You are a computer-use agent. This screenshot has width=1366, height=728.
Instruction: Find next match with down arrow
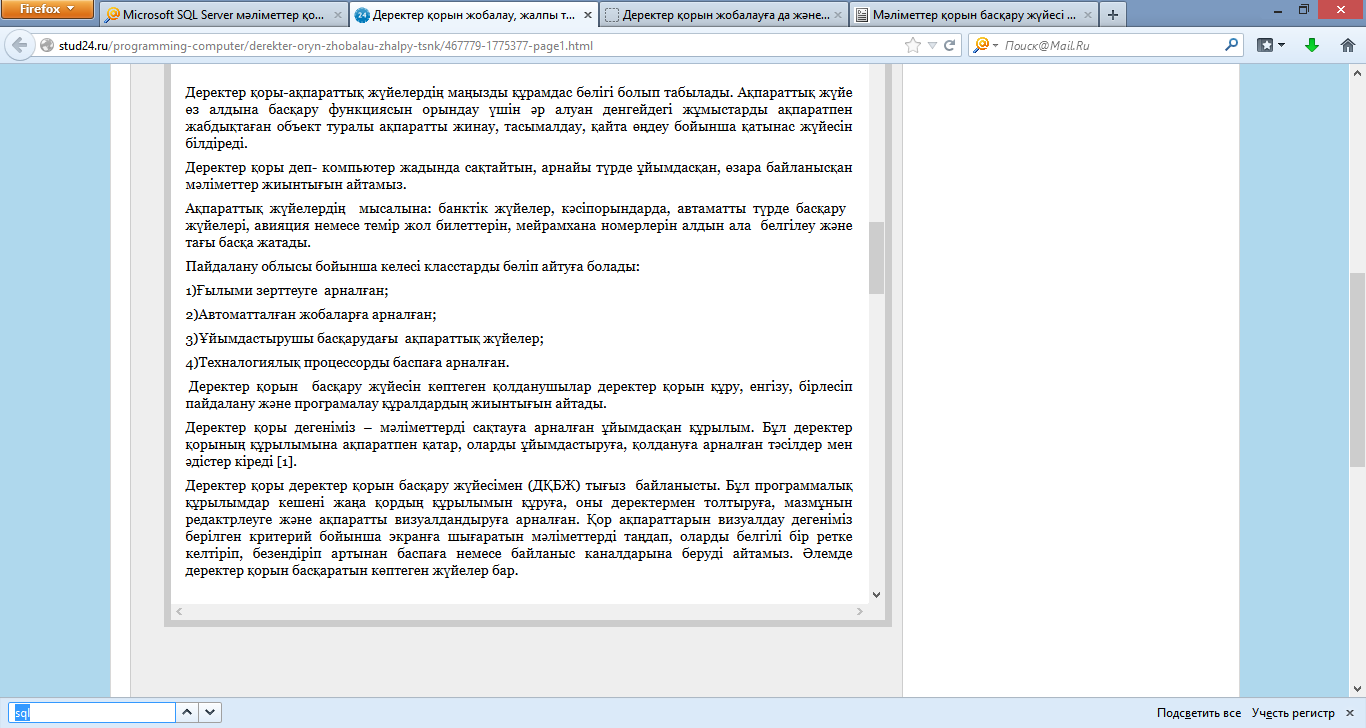point(210,713)
